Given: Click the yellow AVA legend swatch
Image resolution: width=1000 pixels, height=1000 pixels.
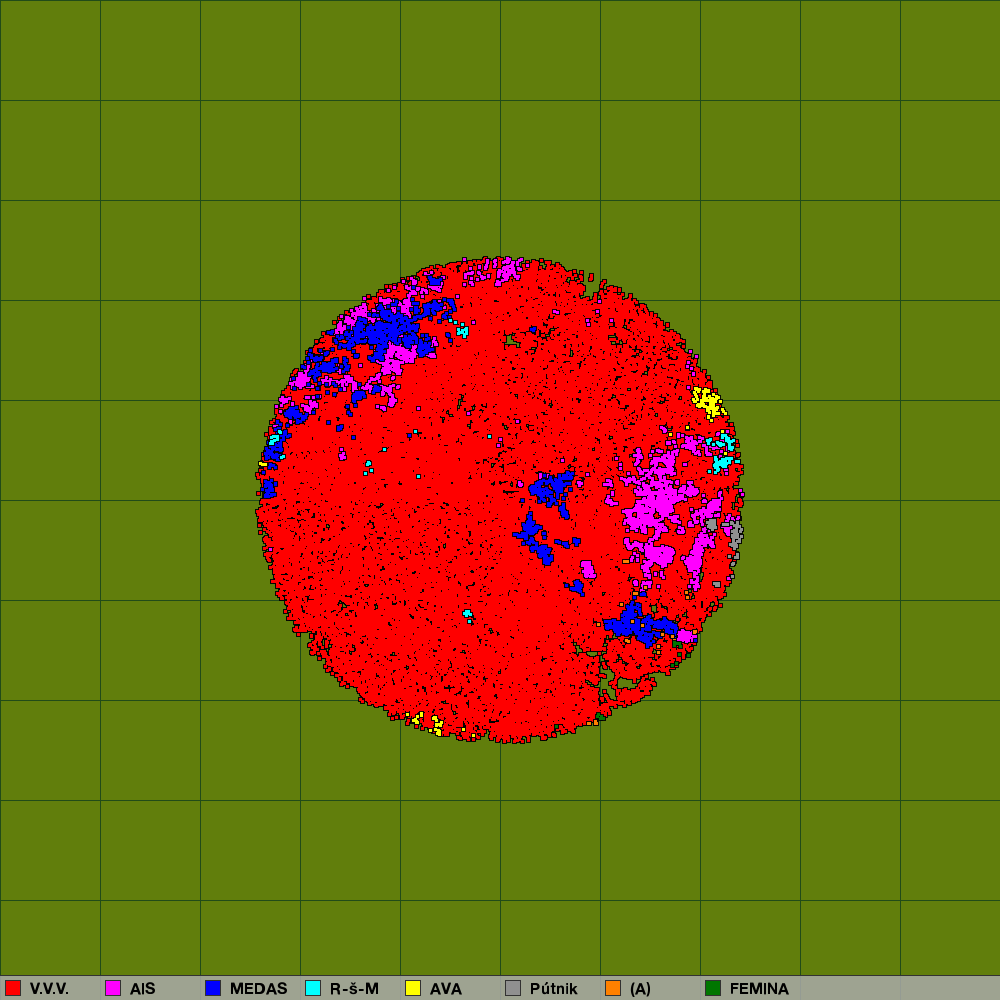Looking at the screenshot, I should (413, 988).
